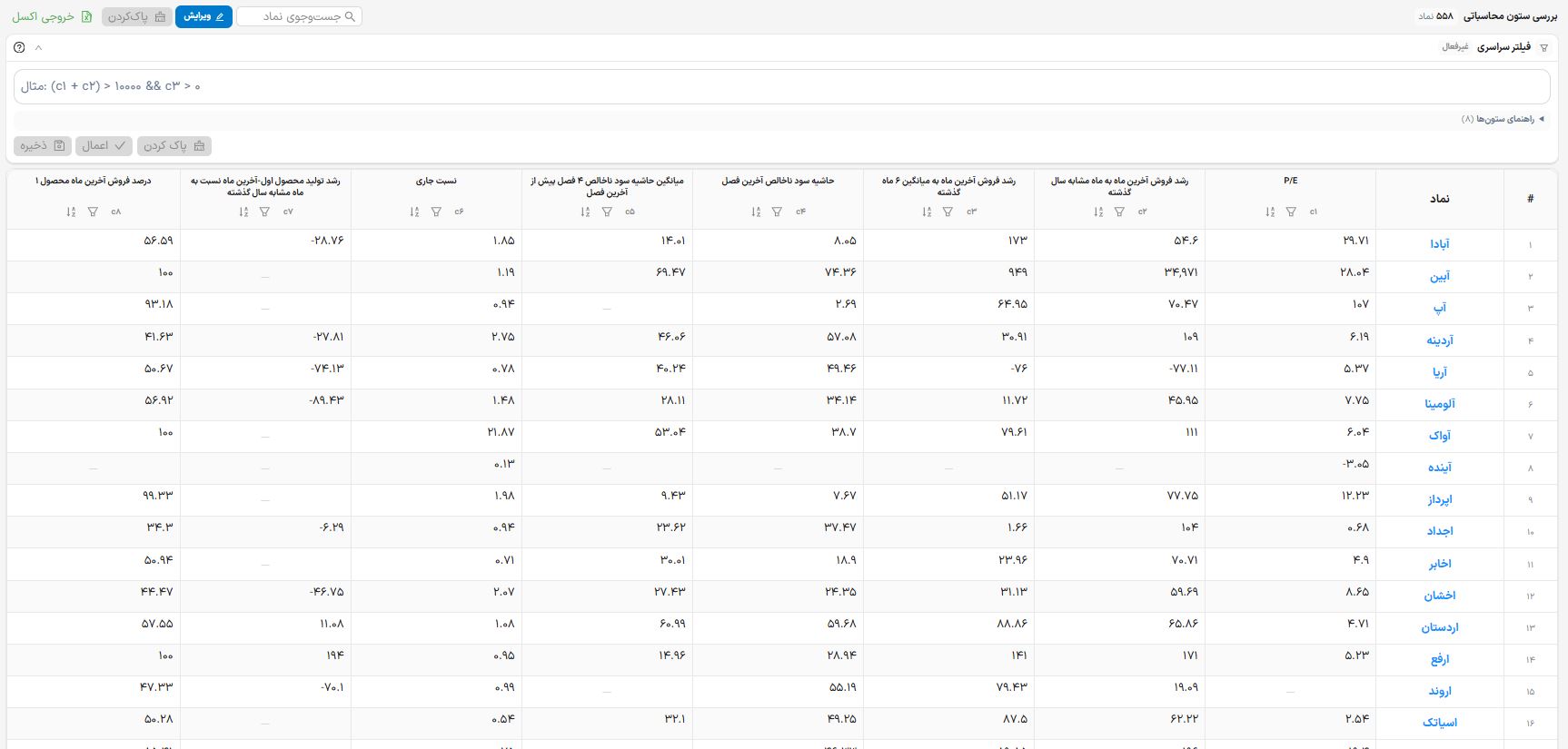1568x749 pixels.
Task: Select P/E value ۲۹.۷۱ for آبادا
Action: [x=1355, y=241]
